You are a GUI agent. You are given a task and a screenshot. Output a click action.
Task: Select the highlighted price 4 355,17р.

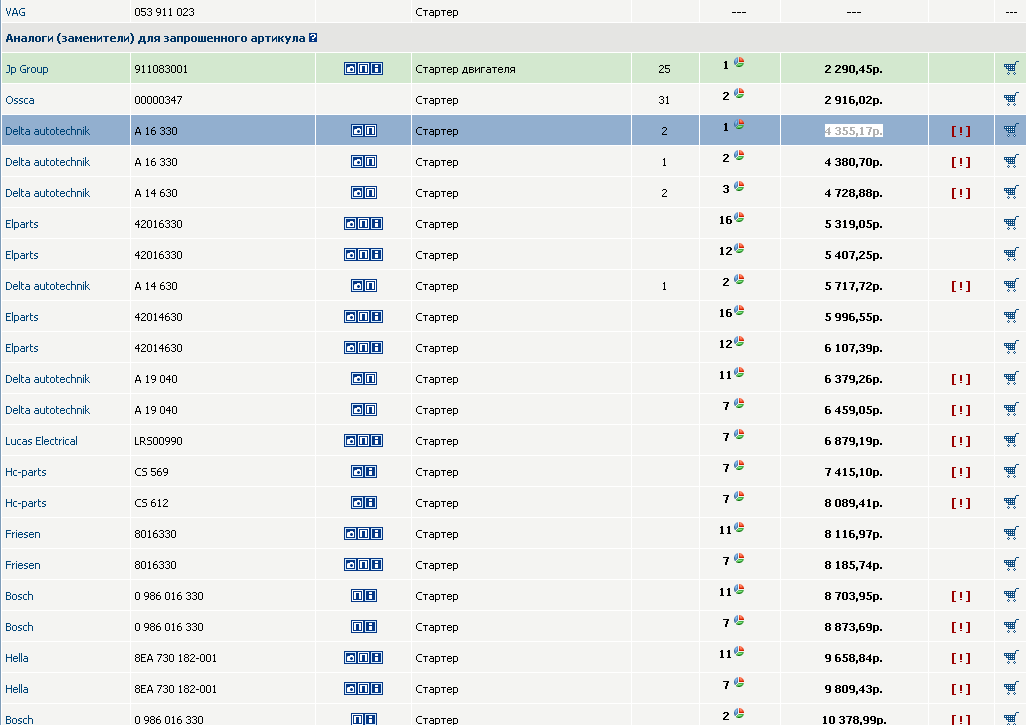coord(853,131)
